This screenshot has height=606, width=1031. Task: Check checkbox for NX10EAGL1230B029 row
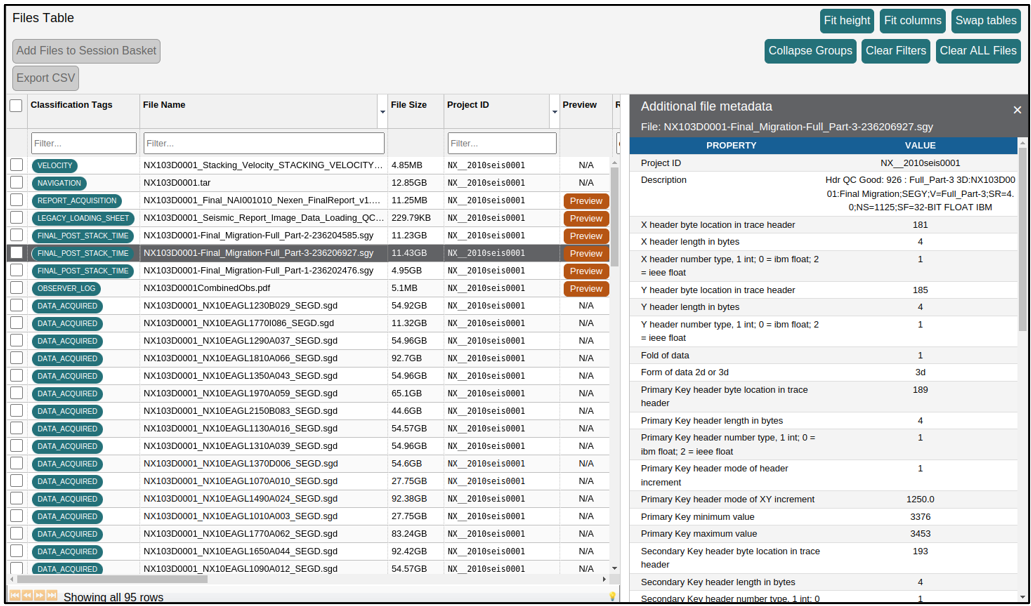click(16, 306)
